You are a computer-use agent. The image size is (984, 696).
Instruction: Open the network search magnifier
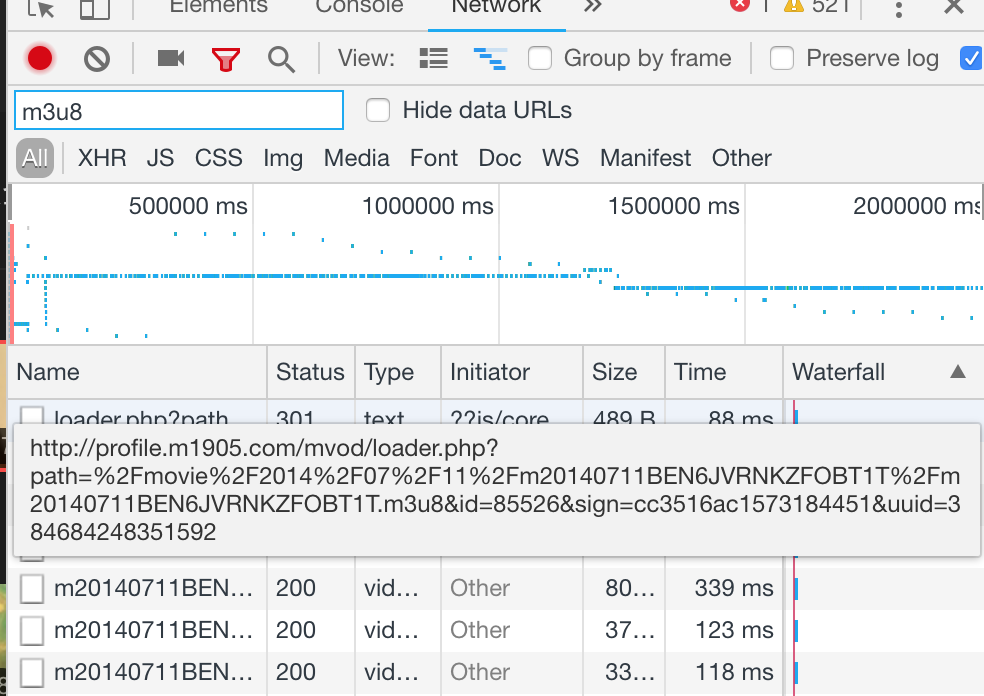click(x=282, y=59)
